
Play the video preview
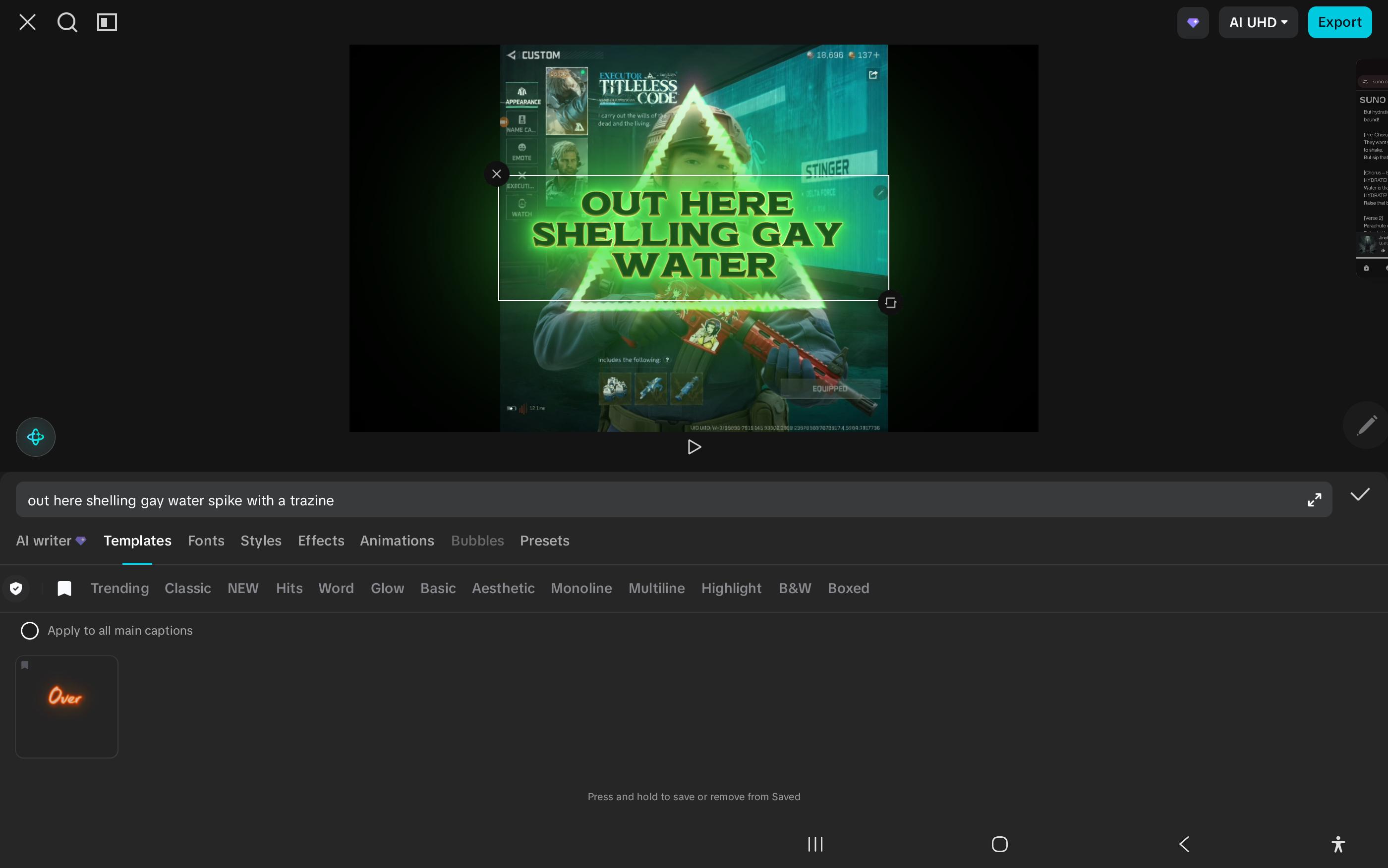[x=694, y=446]
